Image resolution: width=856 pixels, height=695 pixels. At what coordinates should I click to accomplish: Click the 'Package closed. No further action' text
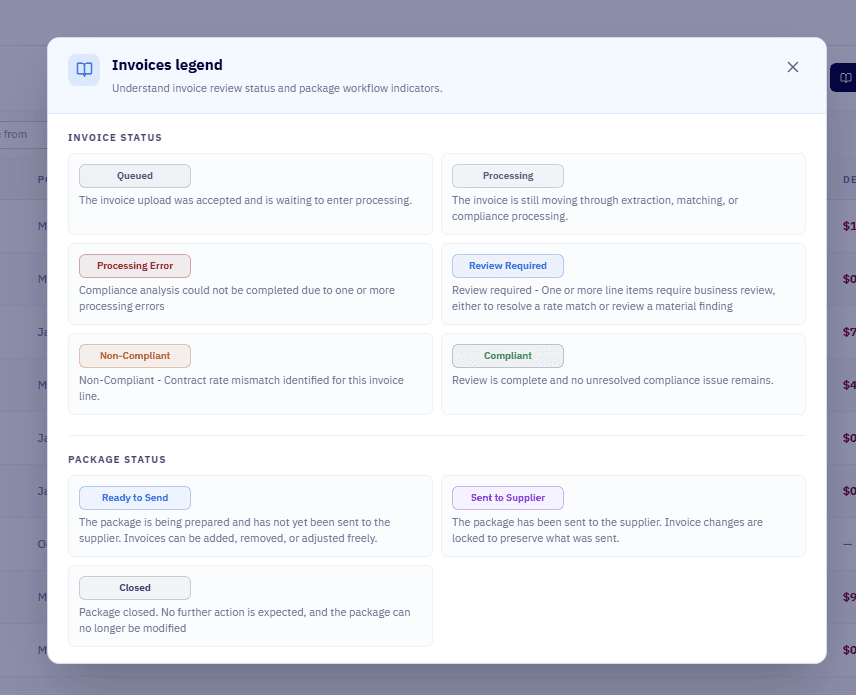click(x=245, y=620)
